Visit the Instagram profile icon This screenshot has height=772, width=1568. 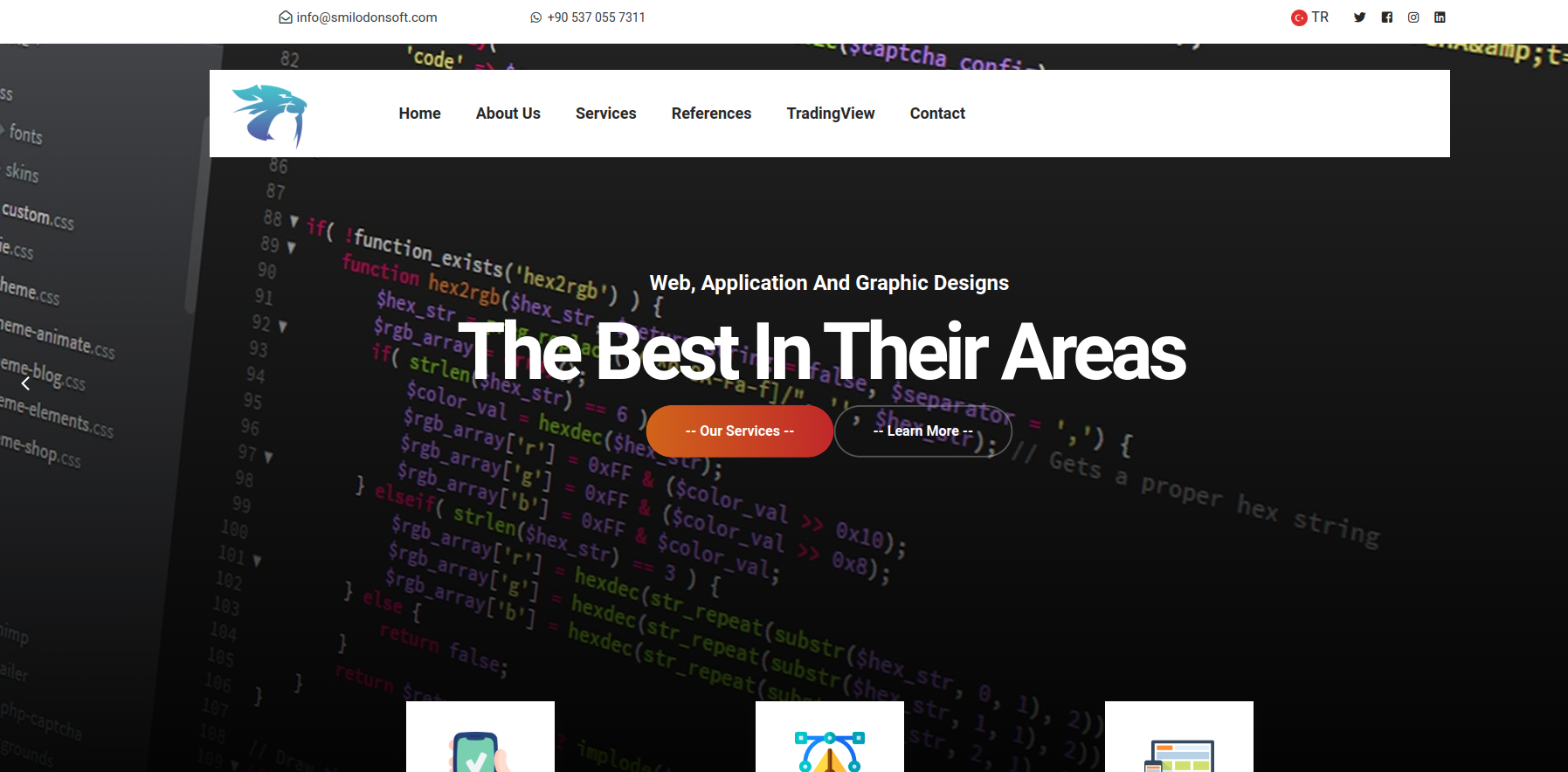coord(1413,17)
